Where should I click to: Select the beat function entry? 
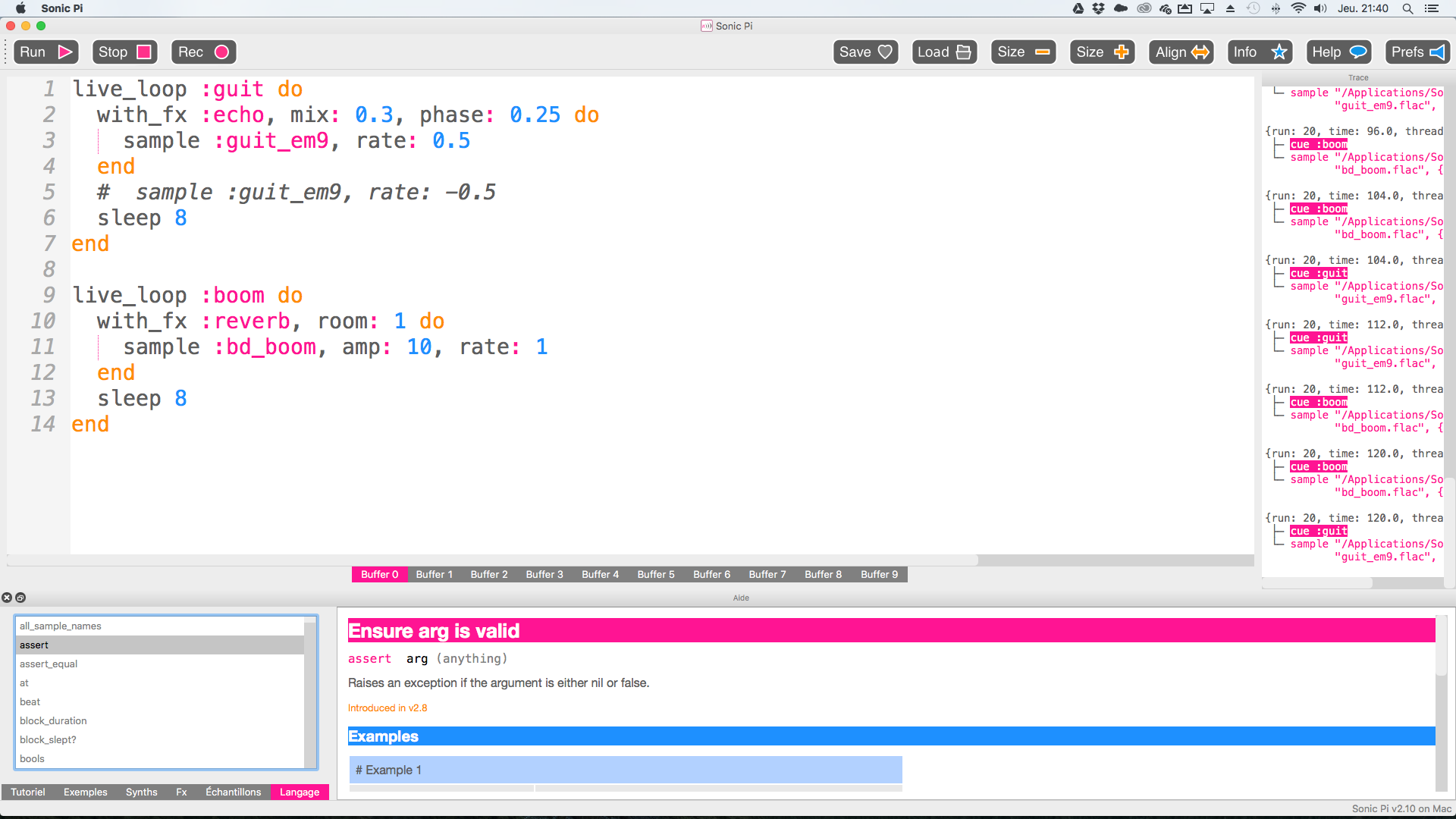[x=160, y=701]
